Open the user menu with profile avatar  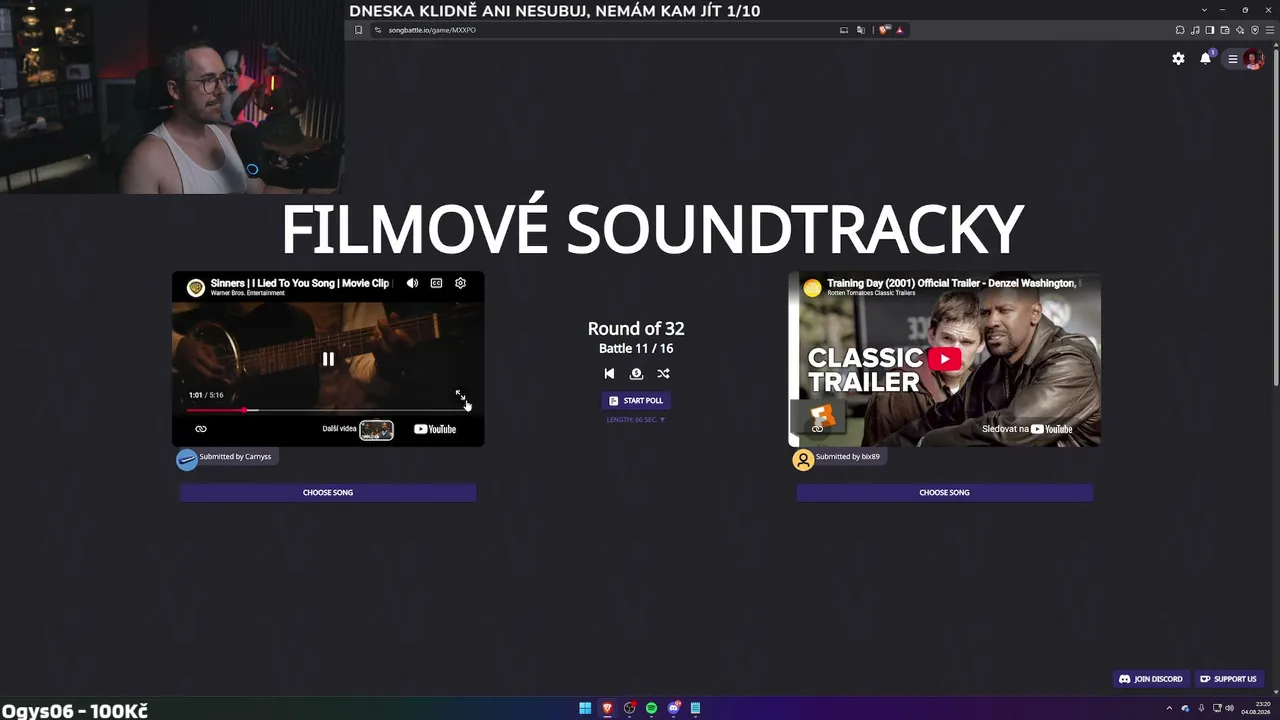click(x=1245, y=59)
